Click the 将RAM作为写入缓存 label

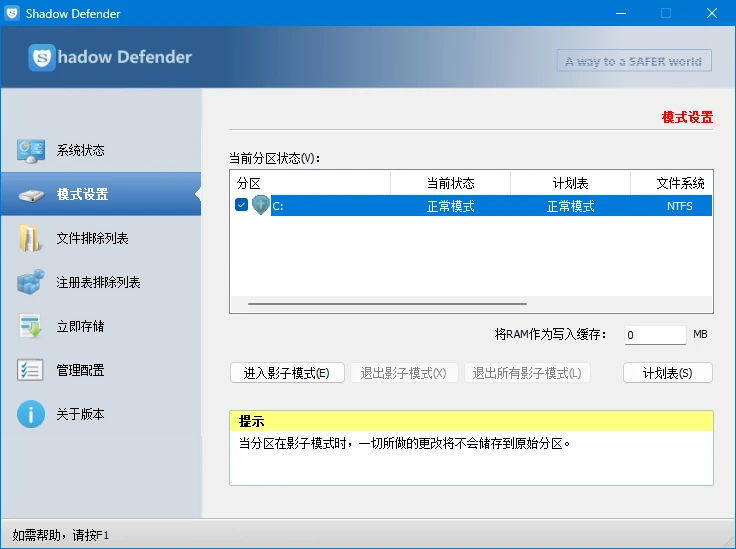(x=550, y=334)
